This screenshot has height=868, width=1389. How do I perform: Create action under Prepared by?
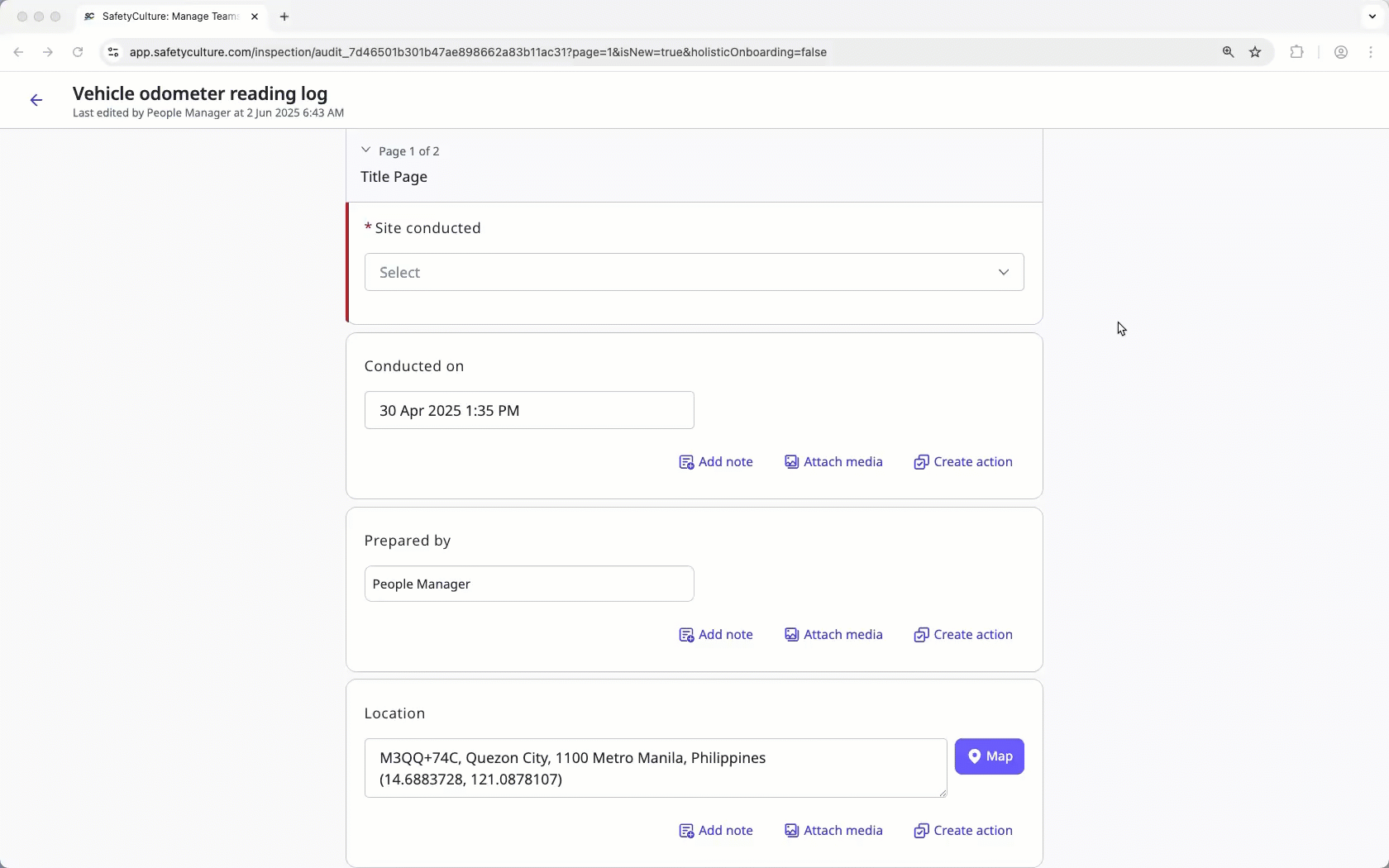963,635
